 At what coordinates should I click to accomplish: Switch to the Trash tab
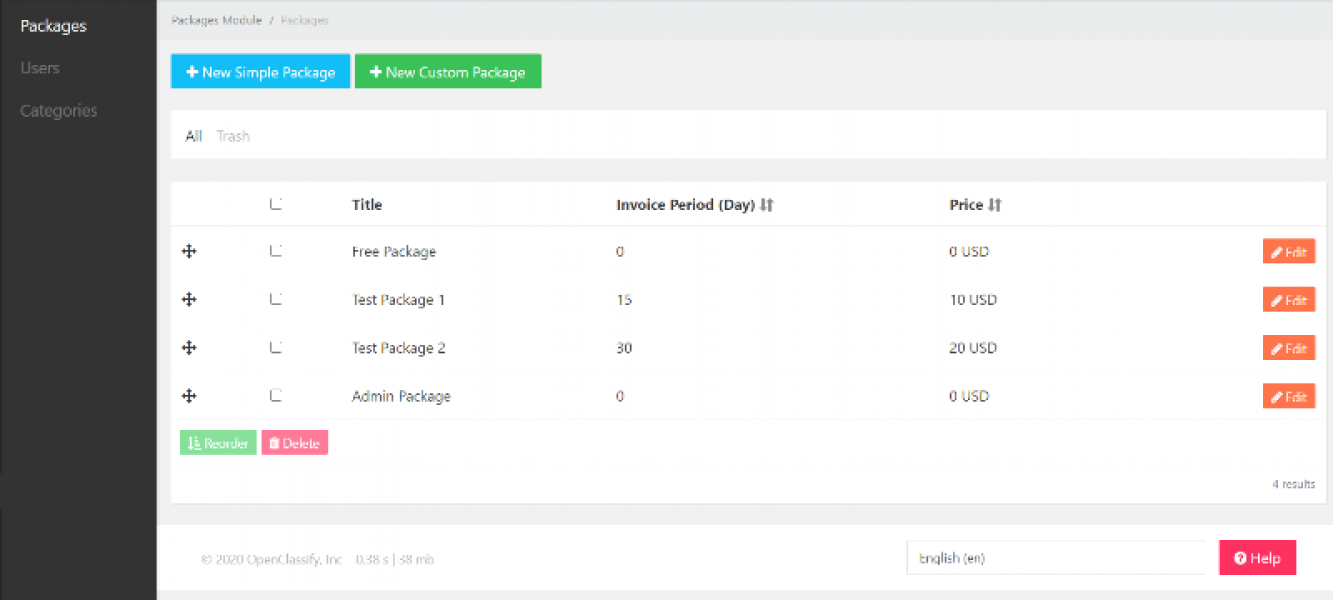coord(233,136)
